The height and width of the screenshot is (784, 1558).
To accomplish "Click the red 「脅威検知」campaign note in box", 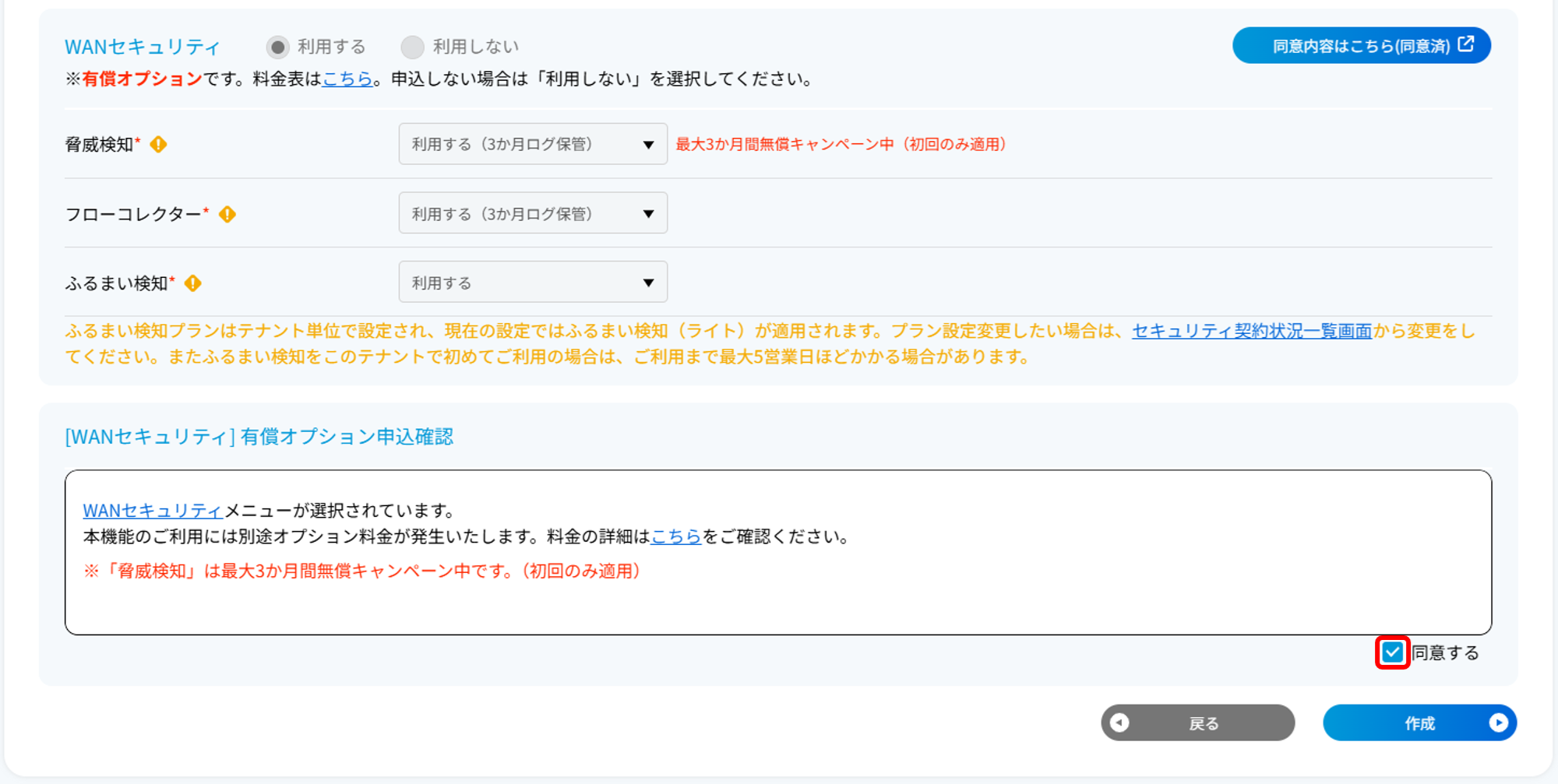I will click(362, 571).
